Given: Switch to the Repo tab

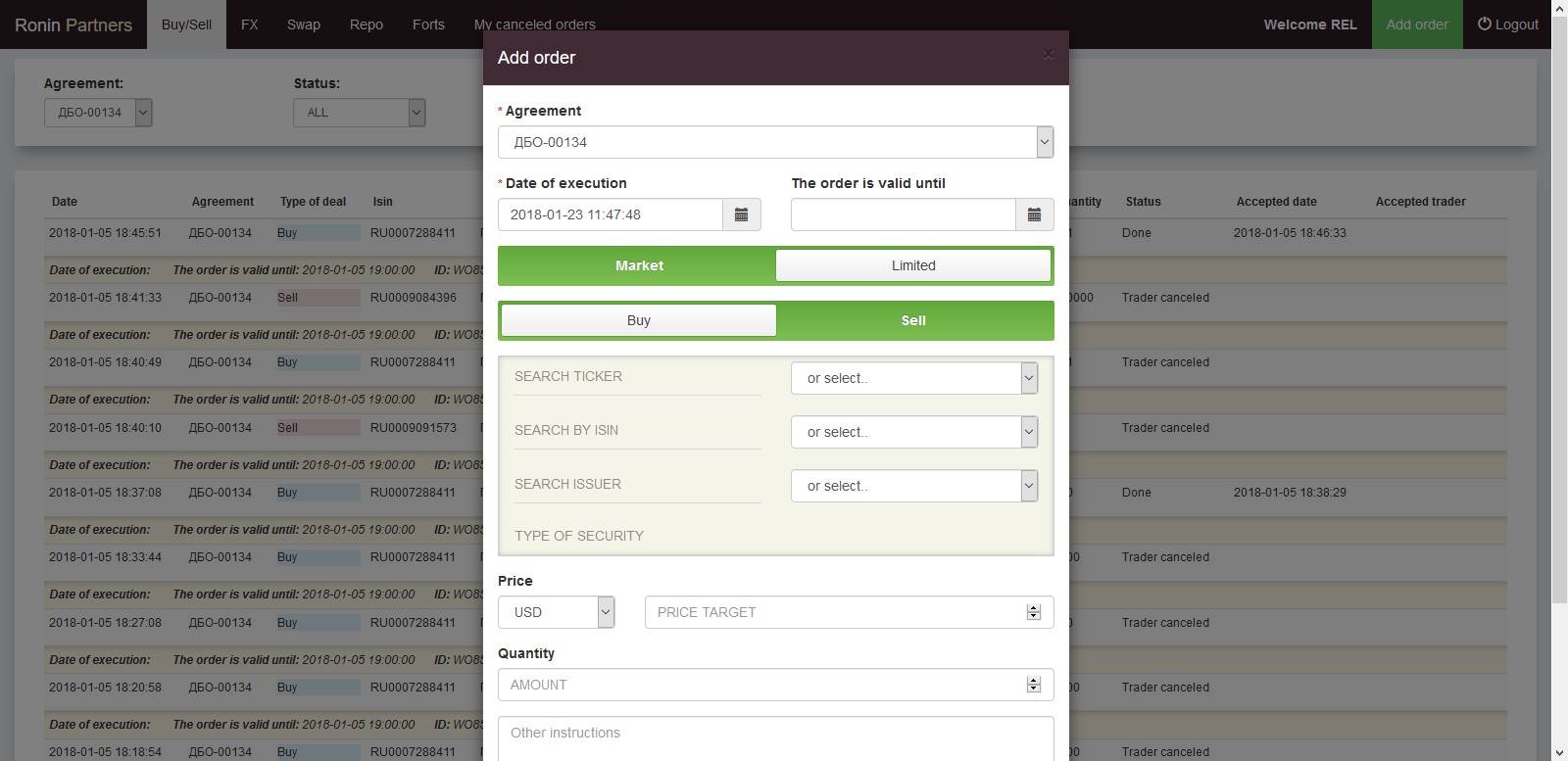Looking at the screenshot, I should click(367, 24).
